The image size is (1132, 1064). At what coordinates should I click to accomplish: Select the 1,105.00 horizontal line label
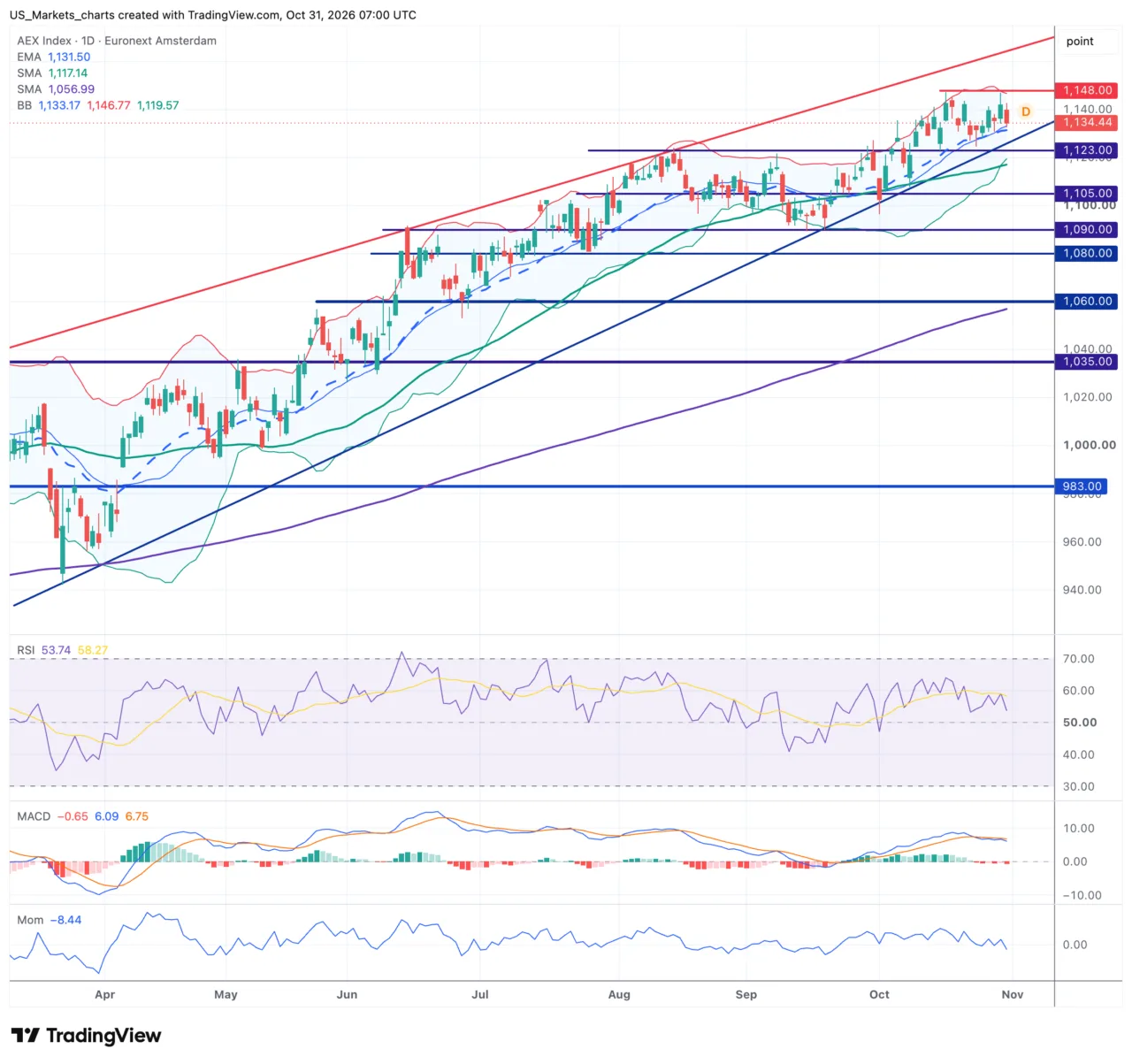coord(1087,193)
